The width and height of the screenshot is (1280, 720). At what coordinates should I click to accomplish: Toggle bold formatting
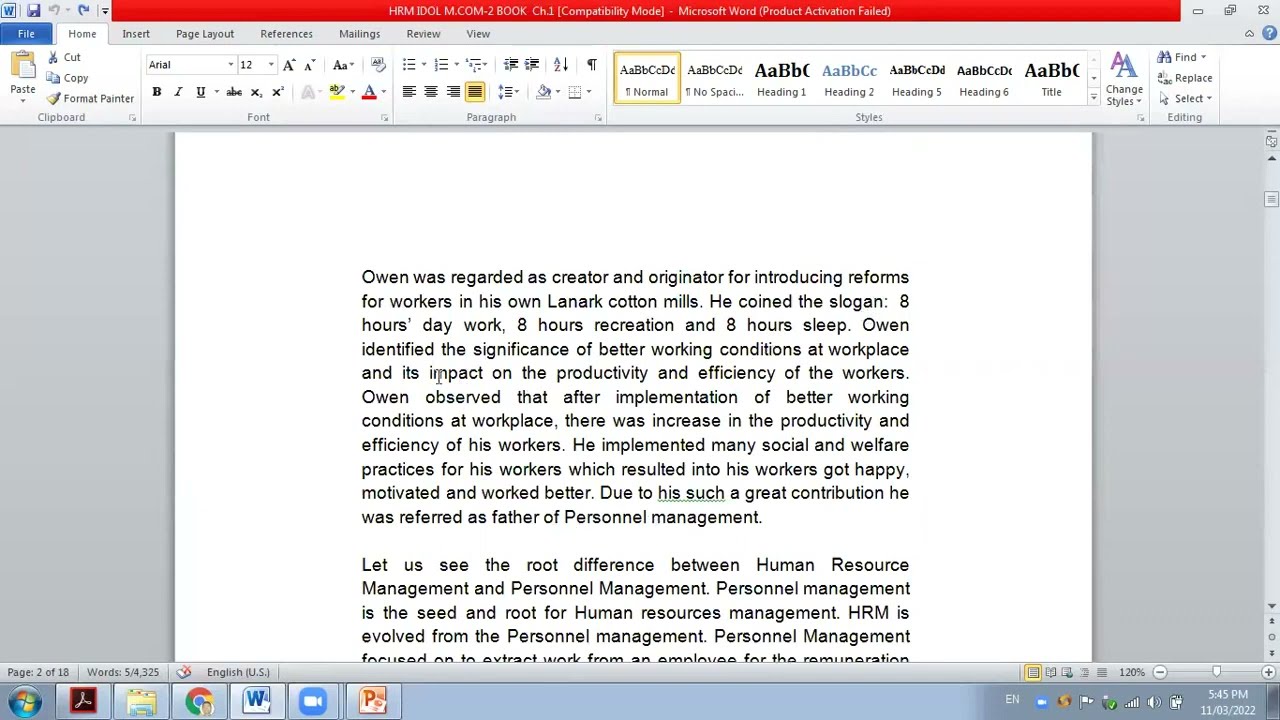[x=156, y=92]
